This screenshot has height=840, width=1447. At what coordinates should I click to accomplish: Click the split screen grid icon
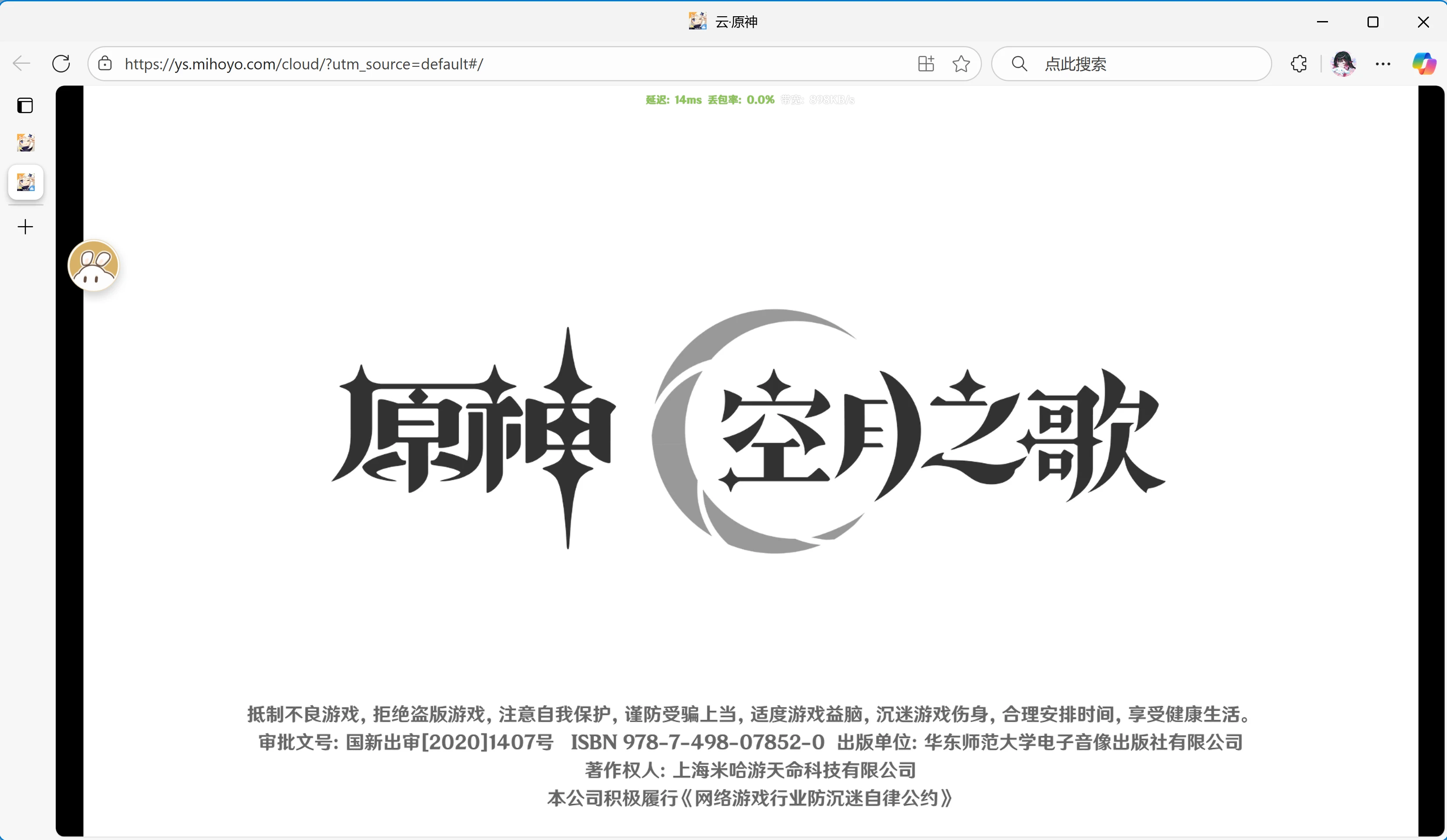pyautogui.click(x=926, y=63)
